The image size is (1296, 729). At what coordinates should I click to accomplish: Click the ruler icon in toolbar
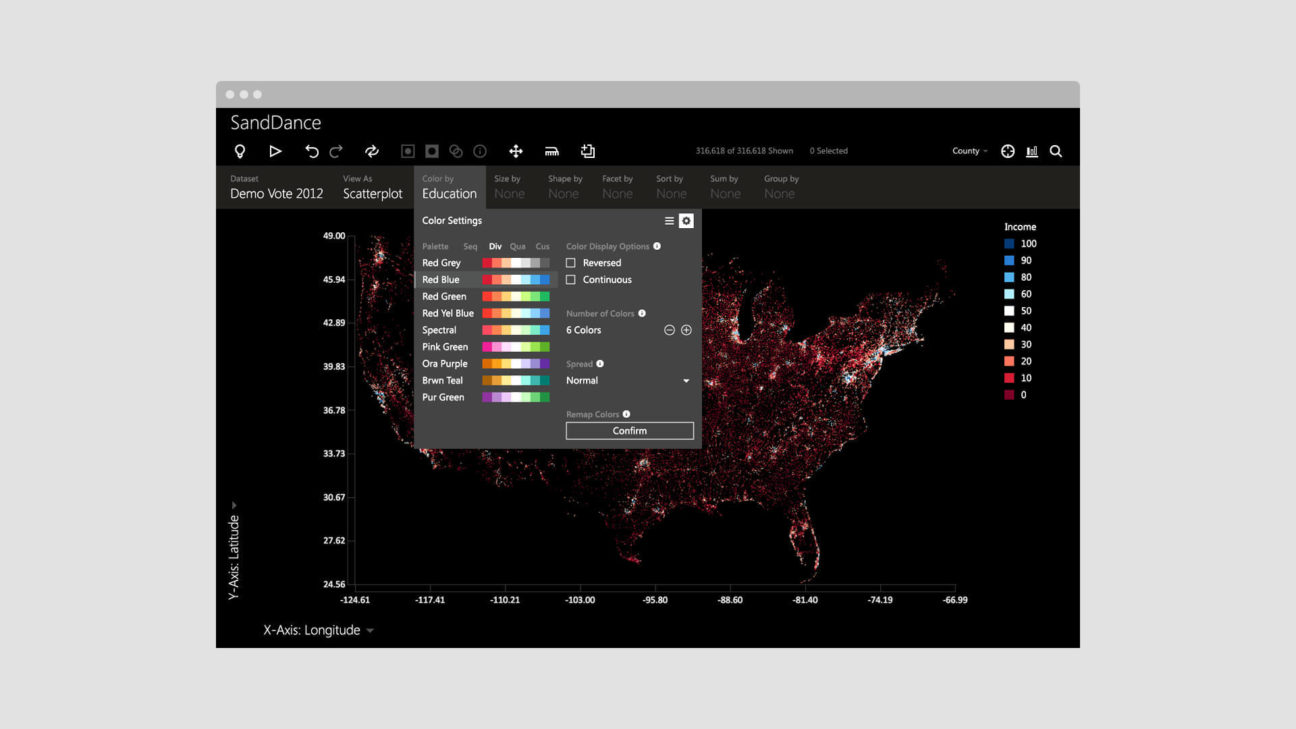pos(552,151)
